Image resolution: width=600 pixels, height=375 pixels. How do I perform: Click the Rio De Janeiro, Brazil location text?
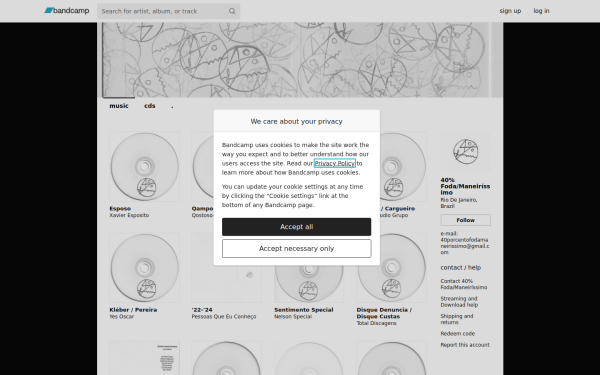coord(459,203)
